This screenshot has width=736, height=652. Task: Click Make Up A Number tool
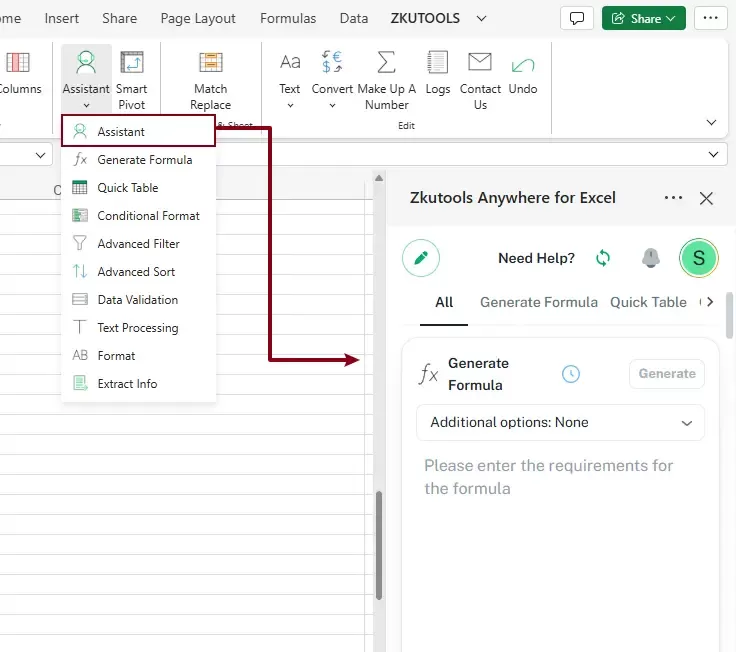pos(386,79)
